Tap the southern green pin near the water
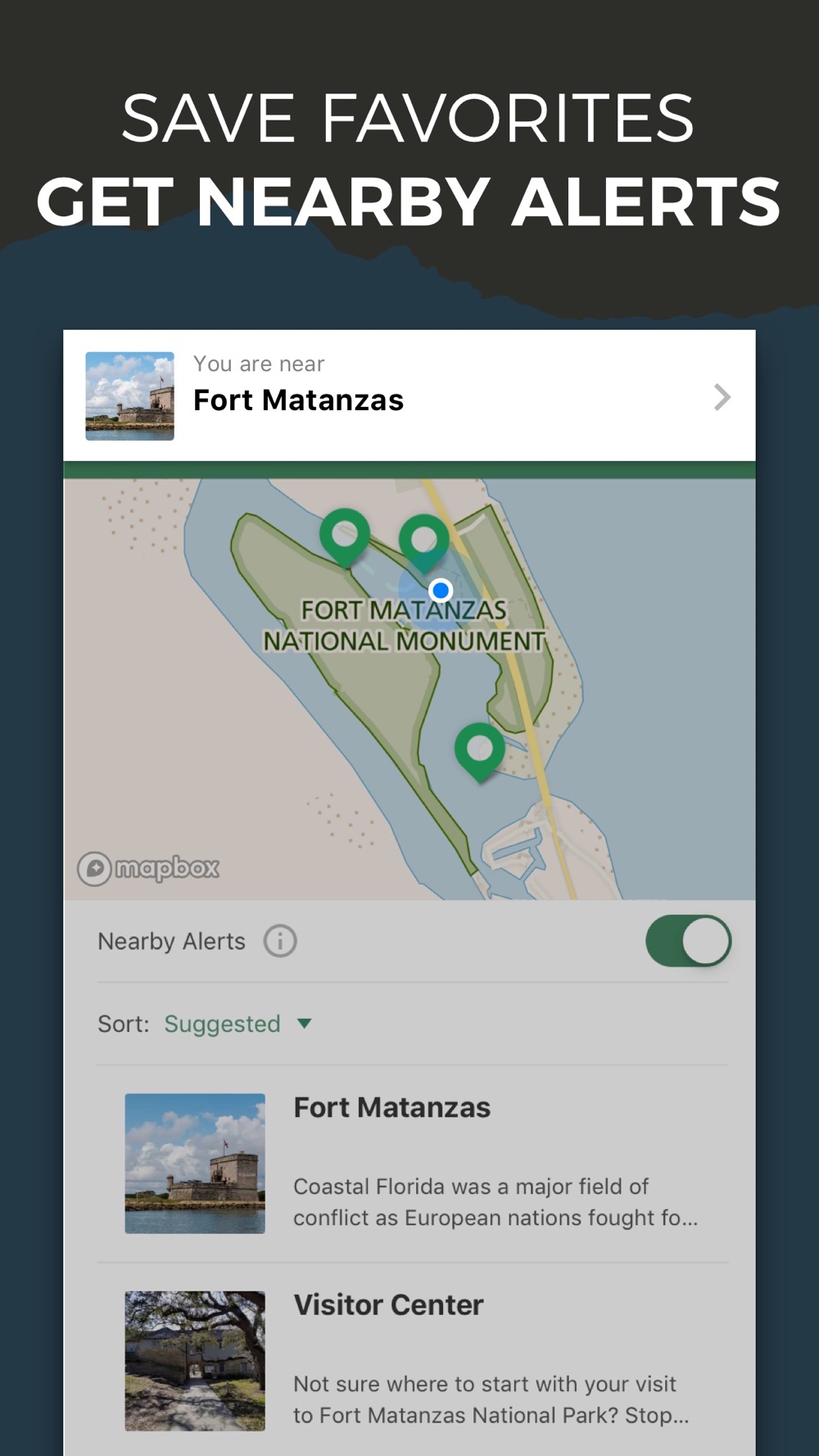The width and height of the screenshot is (819, 1456). pyautogui.click(x=480, y=750)
